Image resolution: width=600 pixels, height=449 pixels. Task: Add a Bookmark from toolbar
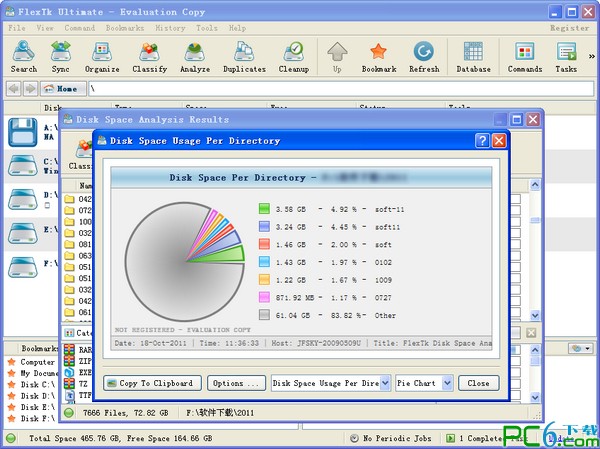[379, 57]
